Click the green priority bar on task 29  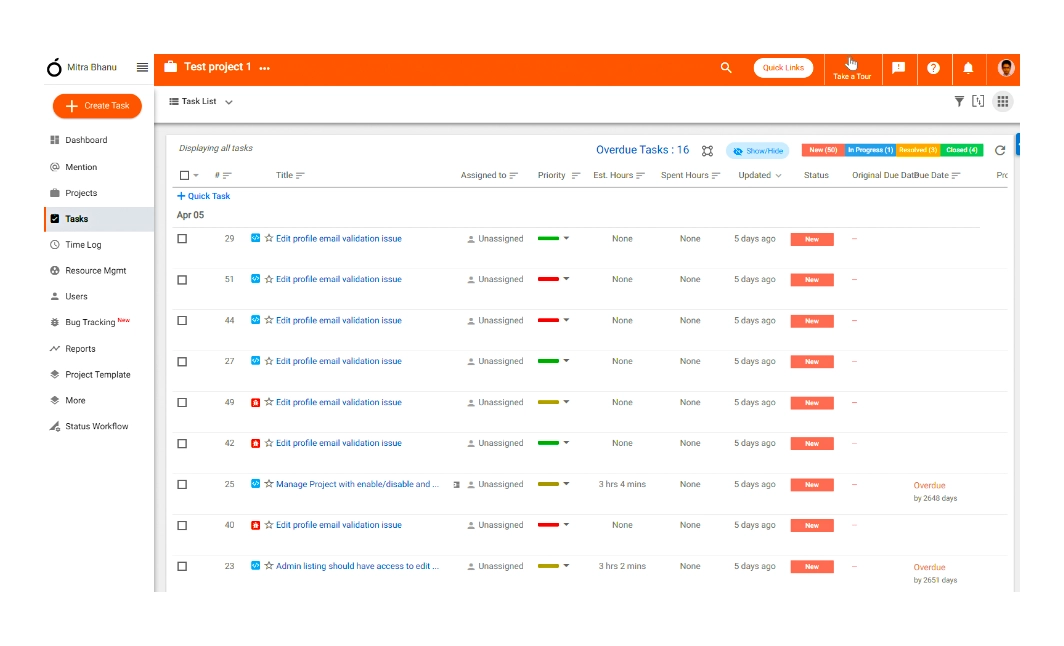click(x=550, y=238)
